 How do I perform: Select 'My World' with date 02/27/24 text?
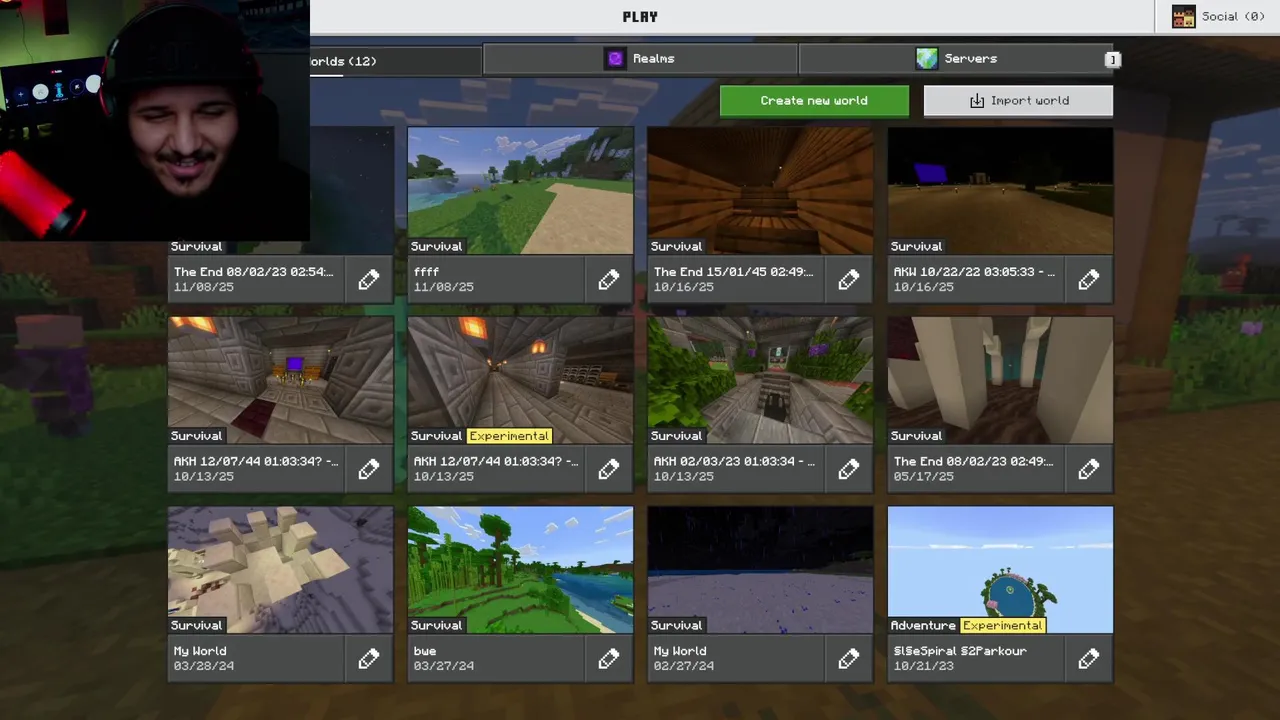pos(680,651)
